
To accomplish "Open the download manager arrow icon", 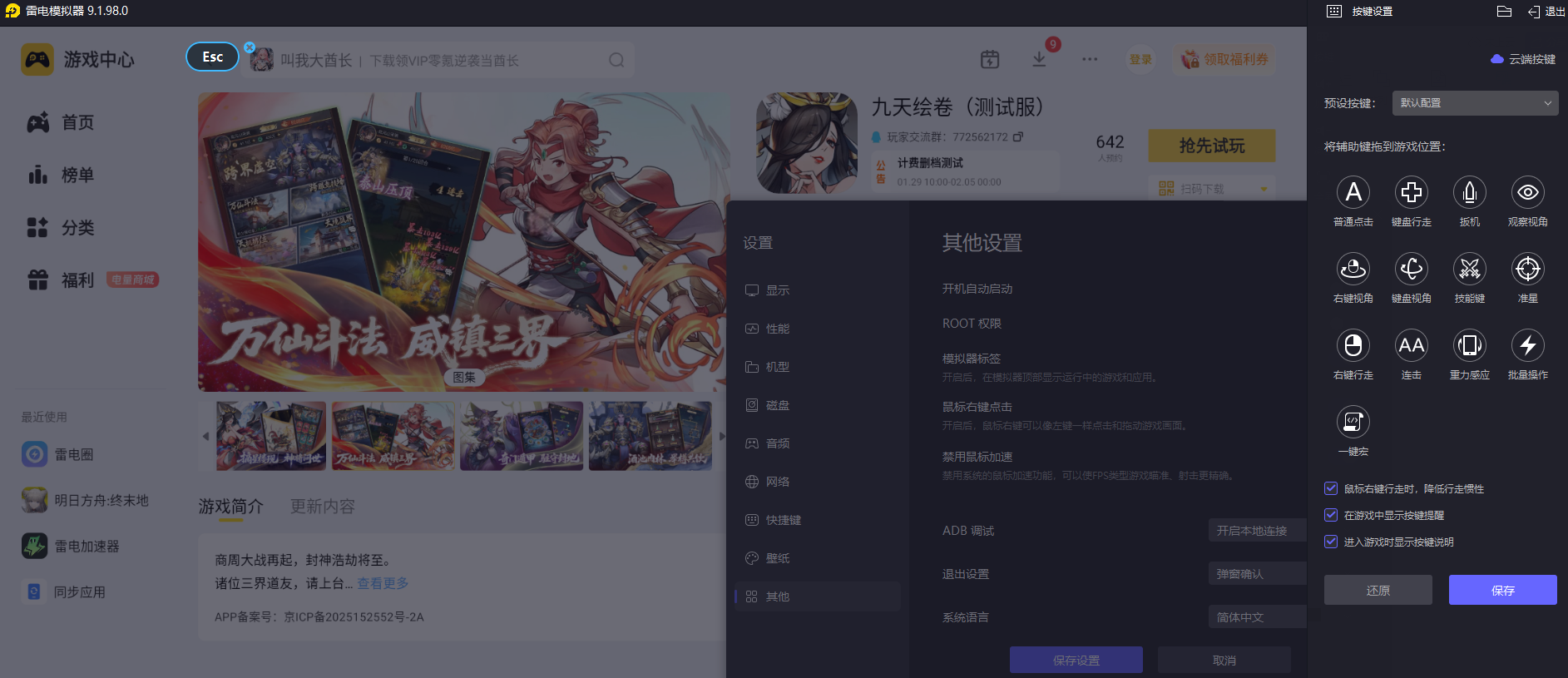I will 1039,59.
